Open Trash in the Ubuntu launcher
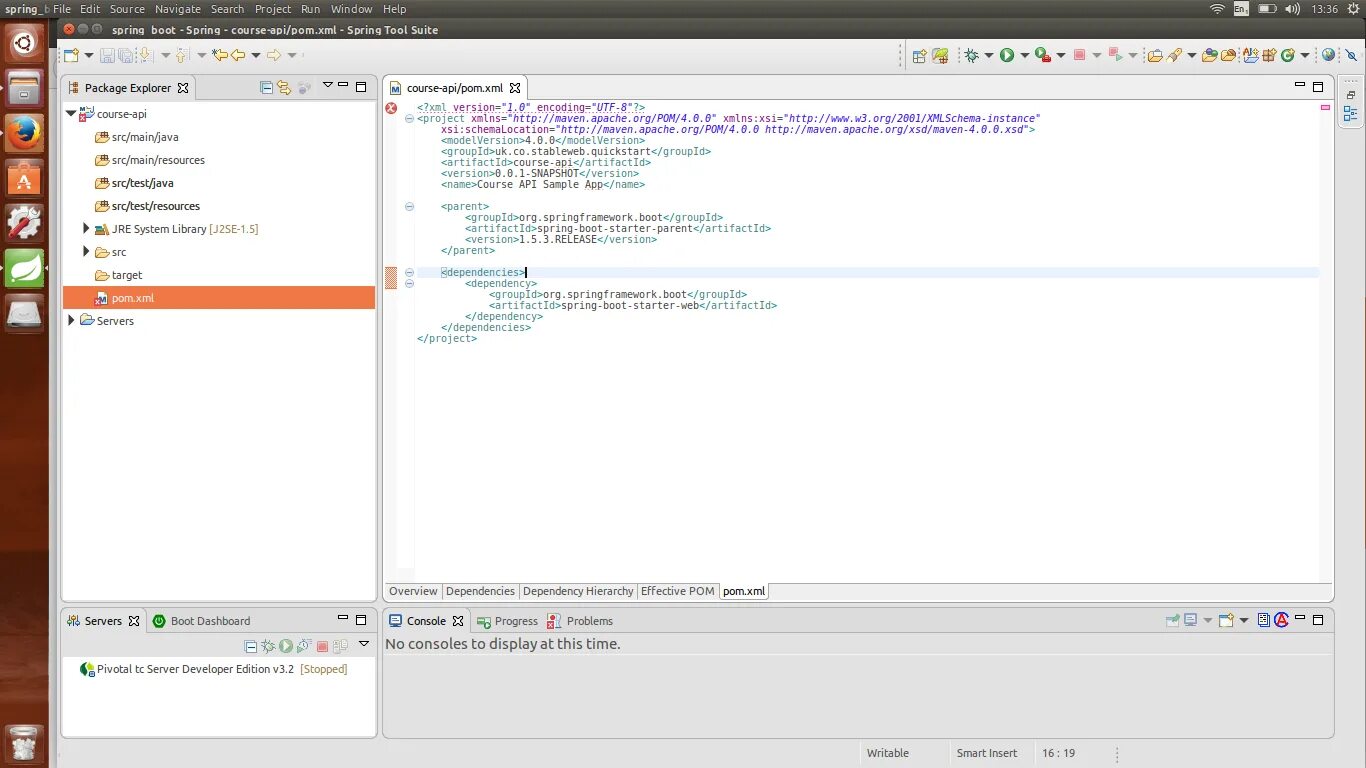 24,743
